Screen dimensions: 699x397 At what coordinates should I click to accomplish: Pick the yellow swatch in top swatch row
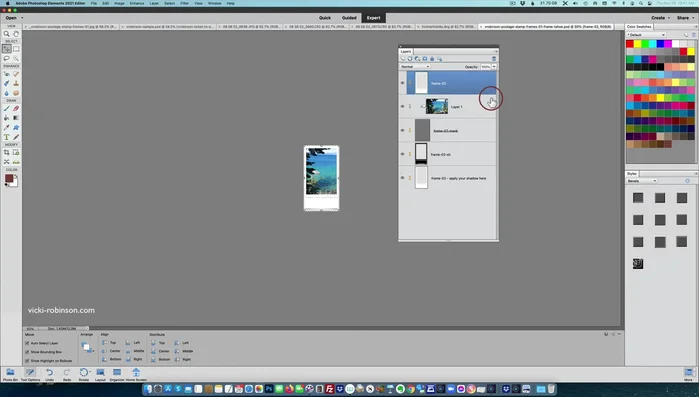pos(637,44)
